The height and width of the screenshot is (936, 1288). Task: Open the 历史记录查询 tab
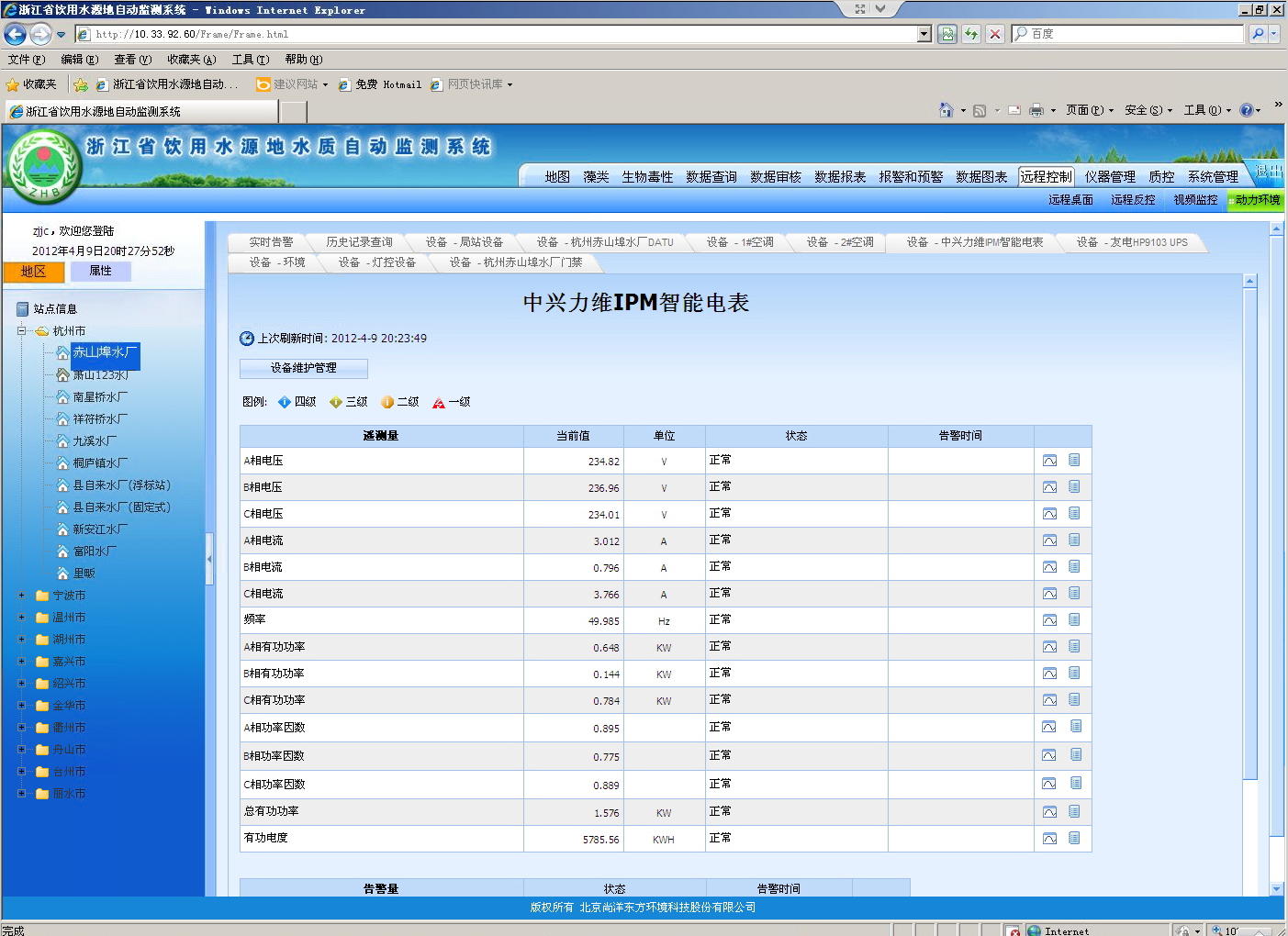359,242
